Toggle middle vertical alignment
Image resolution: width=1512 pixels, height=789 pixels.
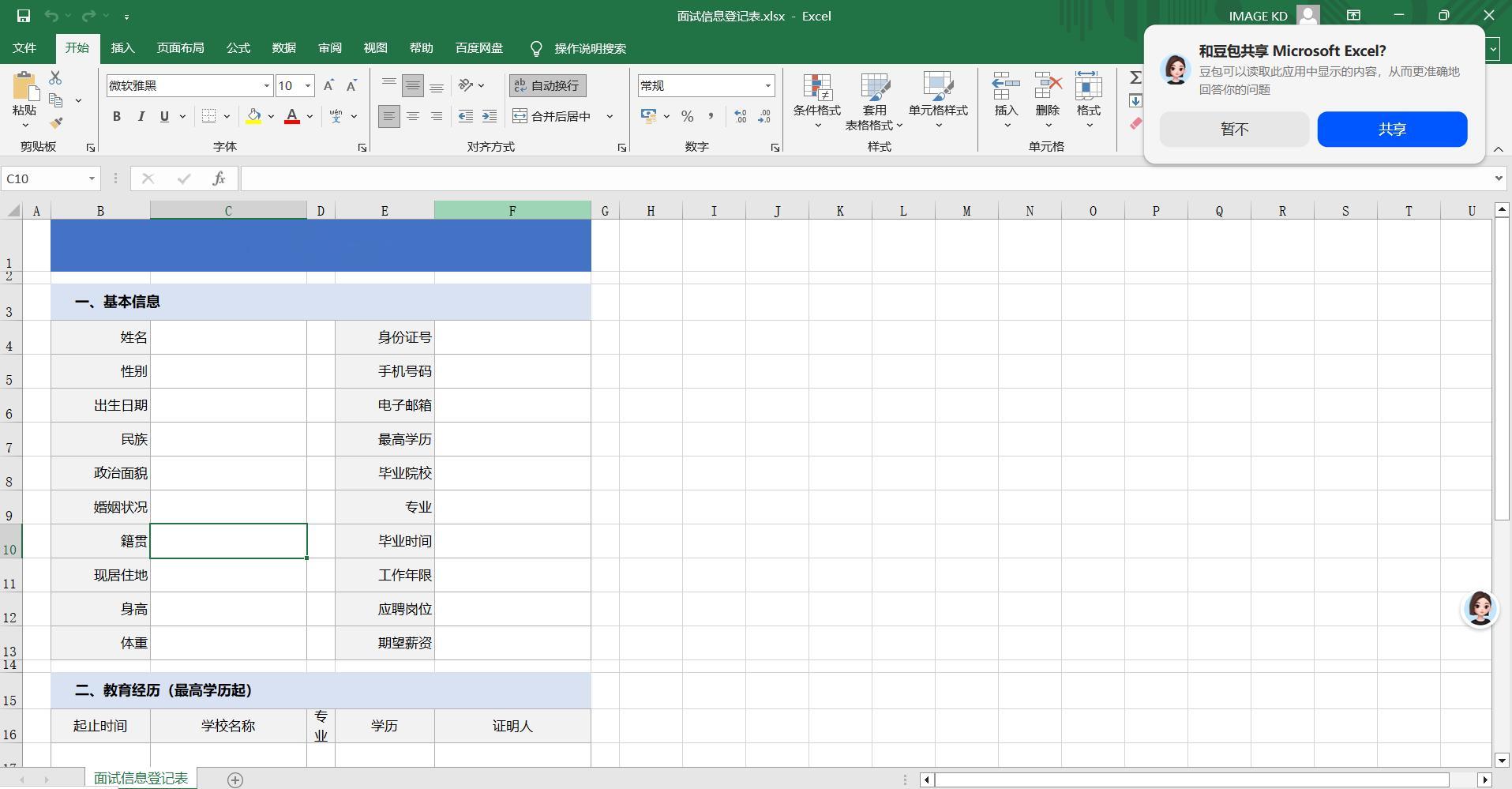(412, 85)
